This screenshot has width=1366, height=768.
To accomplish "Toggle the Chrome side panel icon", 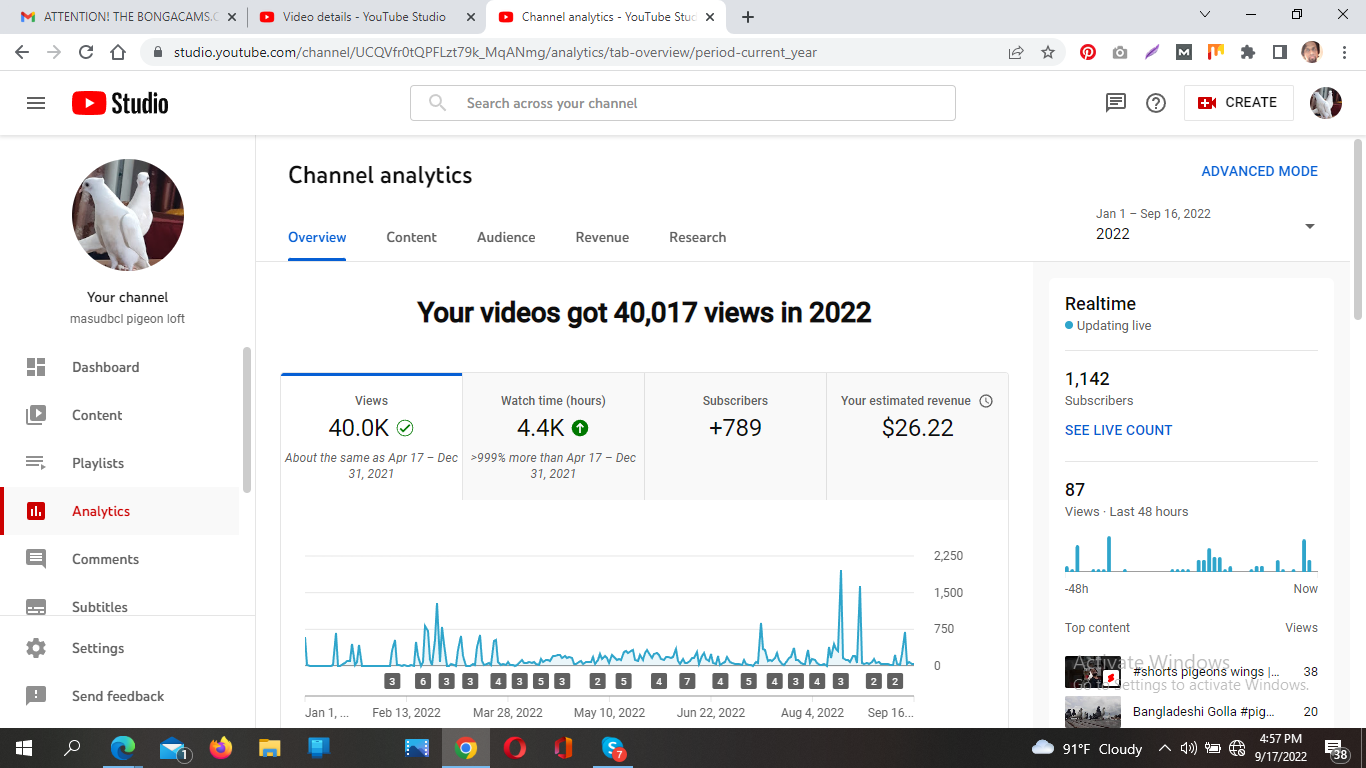I will 1279,52.
